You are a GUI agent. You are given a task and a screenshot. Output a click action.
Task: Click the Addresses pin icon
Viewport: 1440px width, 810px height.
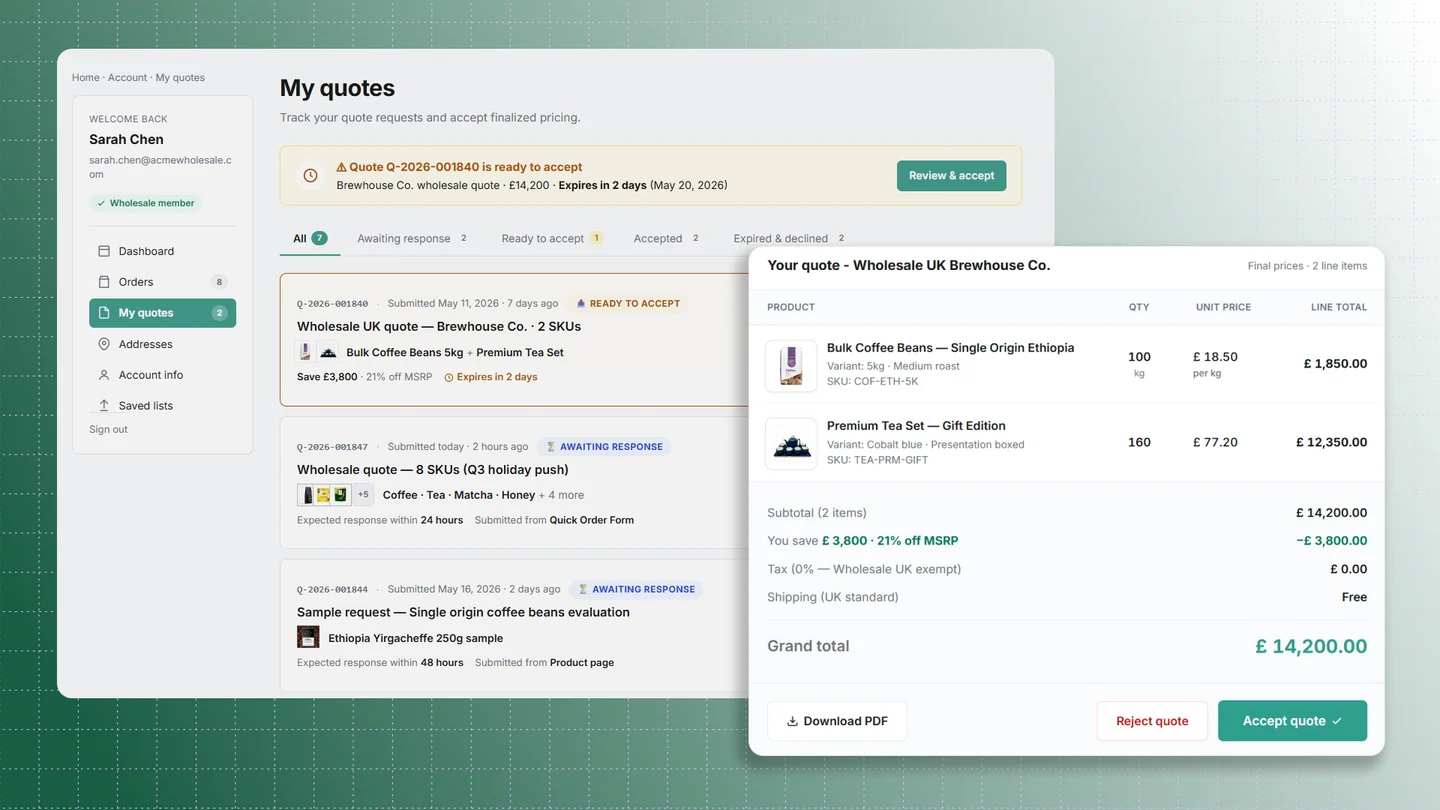click(104, 344)
